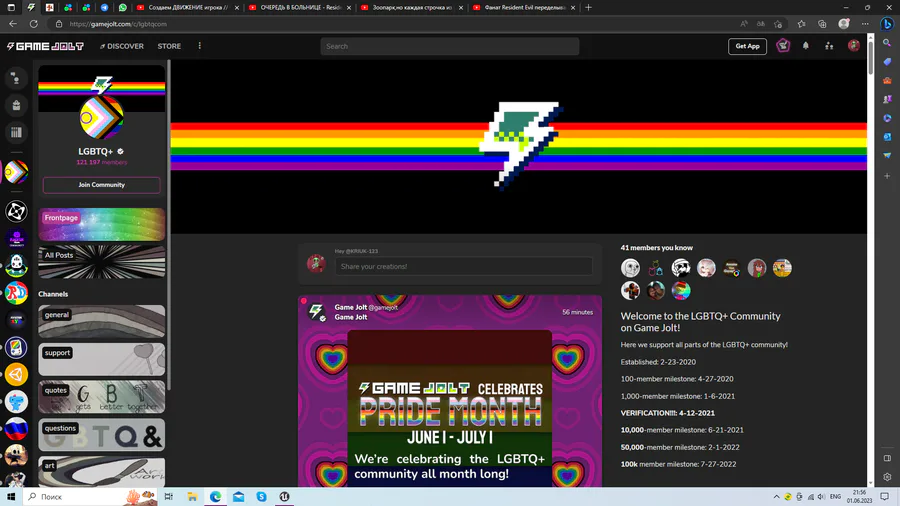Select the Frontpage channel
Viewport: 900px width, 506px height.
click(102, 224)
